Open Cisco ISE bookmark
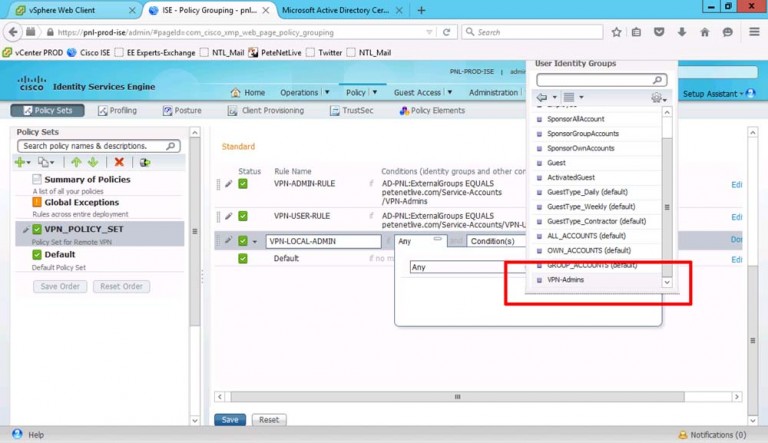This screenshot has height=443, width=768. coord(89,52)
